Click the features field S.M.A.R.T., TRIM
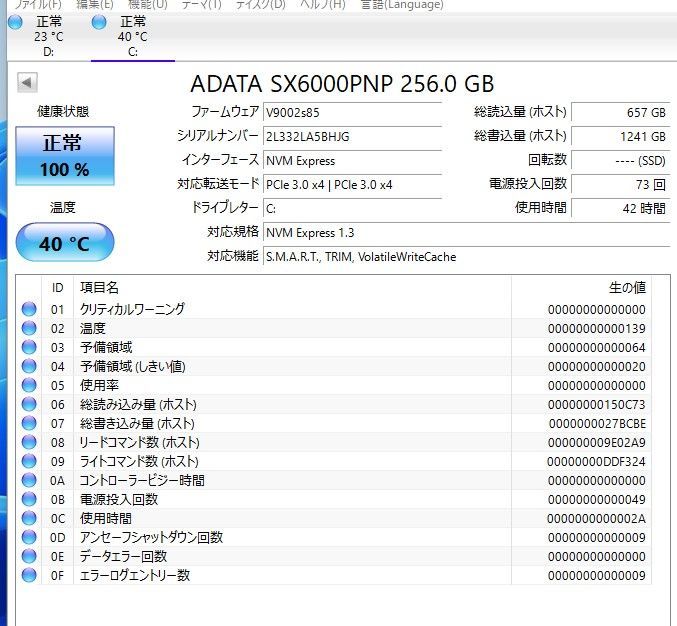The width and height of the screenshot is (677, 626). [466, 257]
